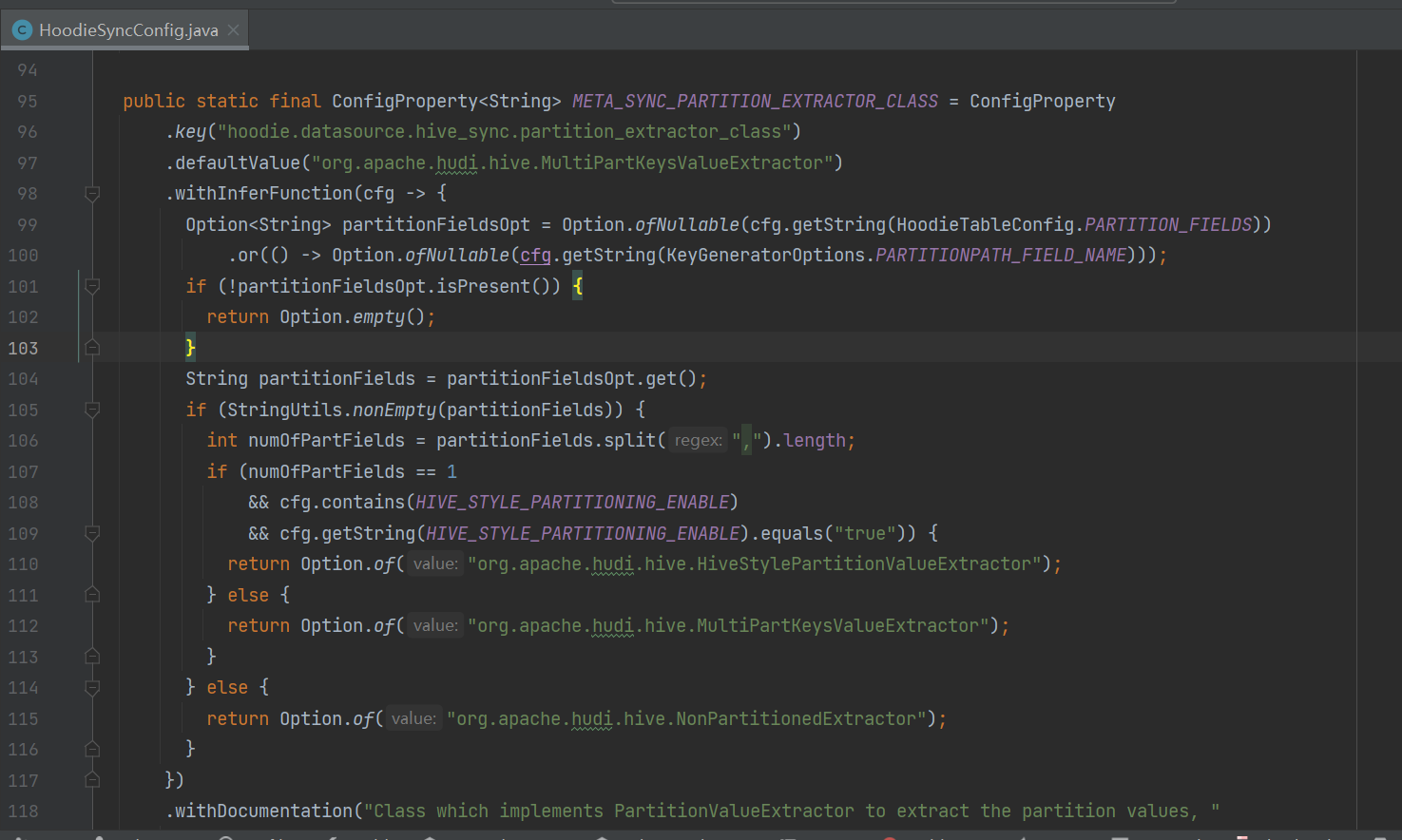1402x840 pixels.
Task: Toggle the else fold marker on line 111
Action: [92, 595]
